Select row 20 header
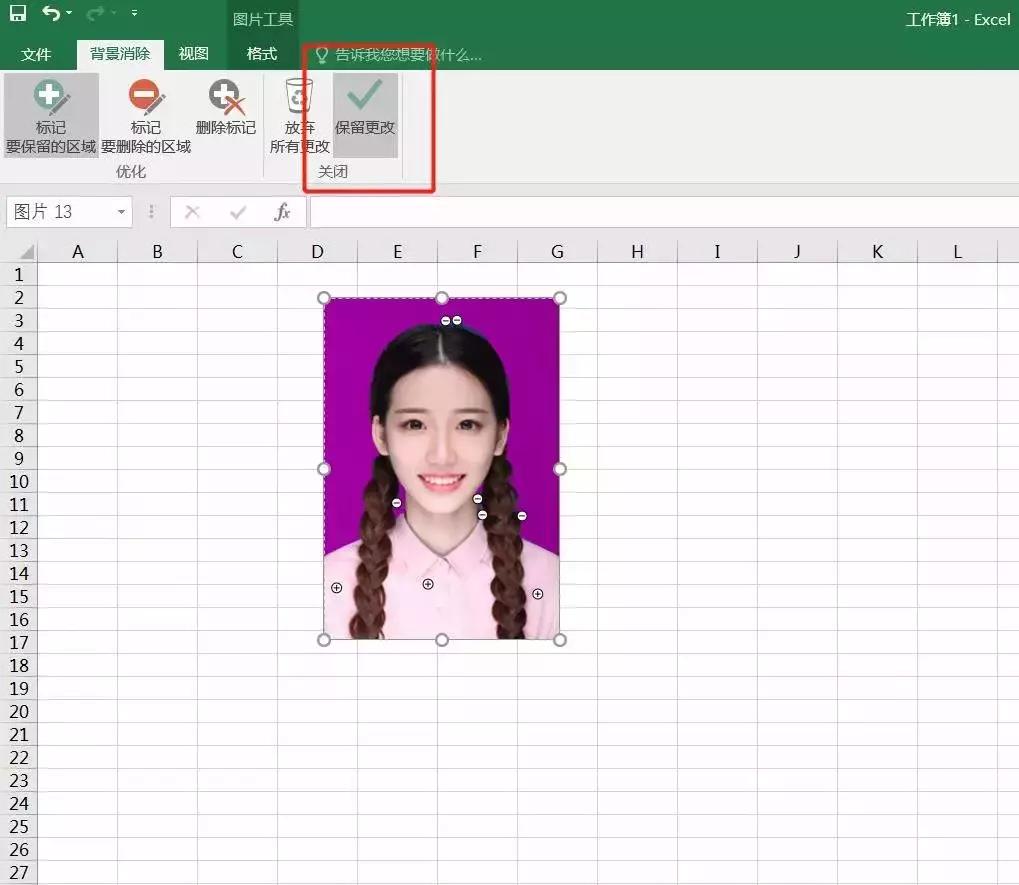Viewport: 1019px width, 885px height. 20,711
